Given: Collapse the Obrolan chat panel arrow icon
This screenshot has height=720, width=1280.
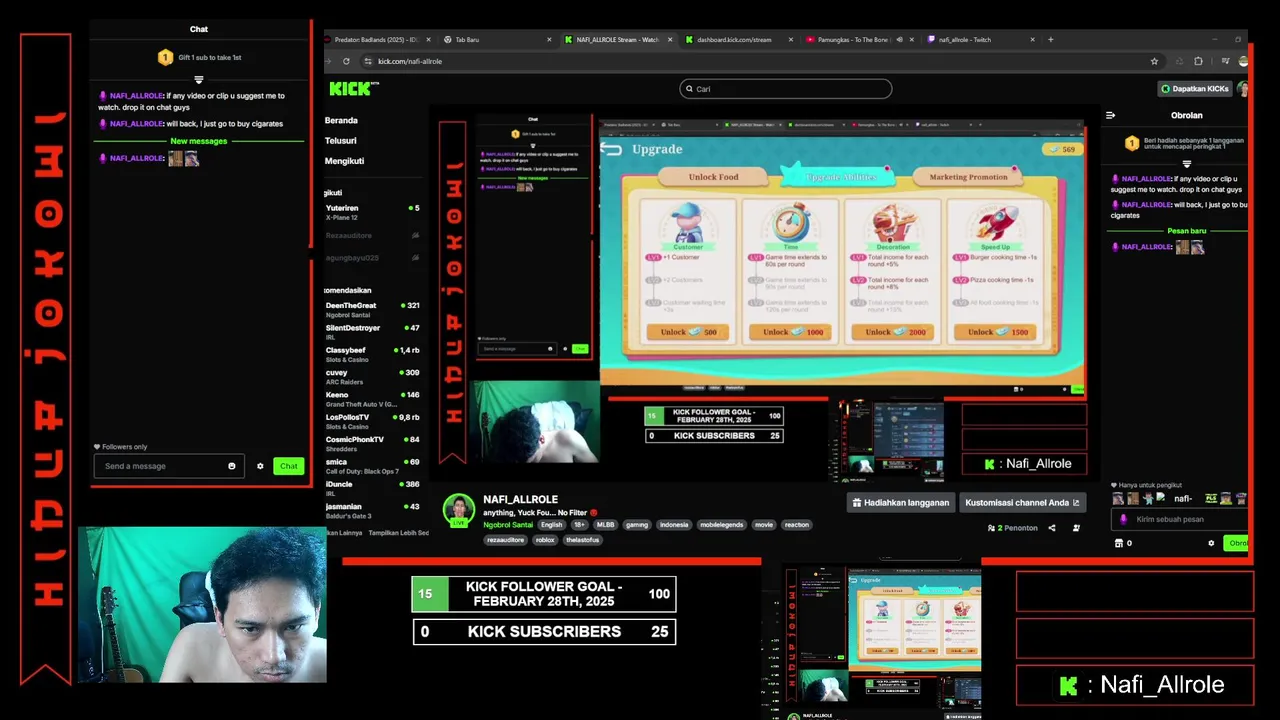Looking at the screenshot, I should tap(1110, 115).
